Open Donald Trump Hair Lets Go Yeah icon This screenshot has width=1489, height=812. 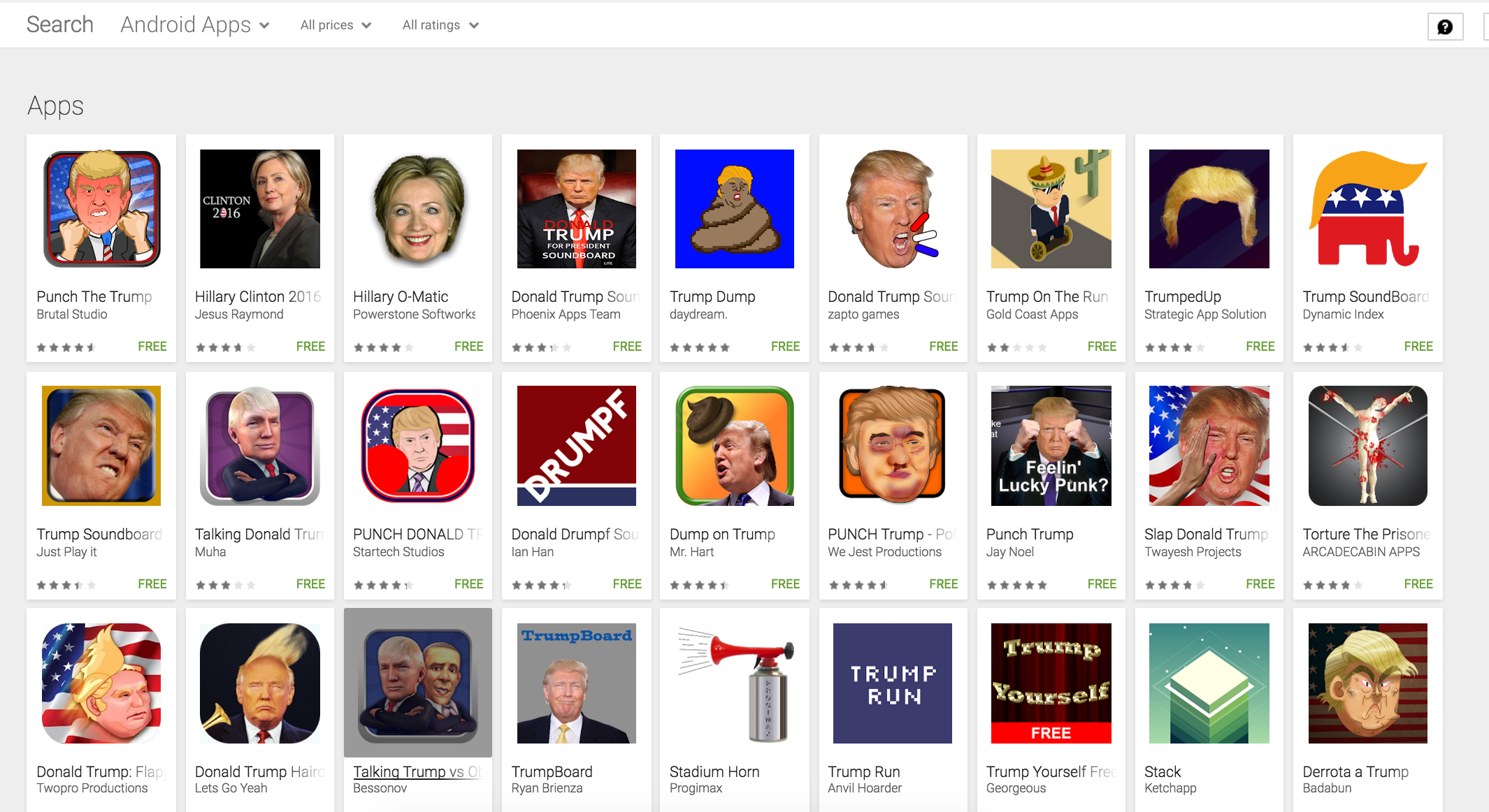coord(260,683)
